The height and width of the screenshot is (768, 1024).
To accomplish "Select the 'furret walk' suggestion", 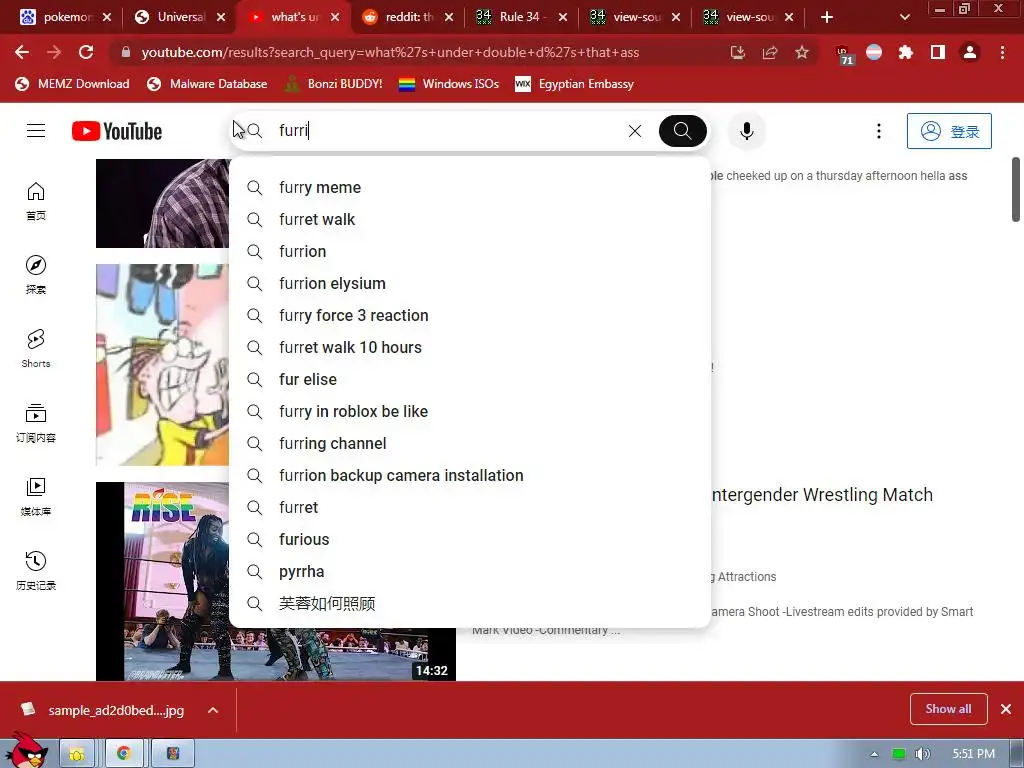I will click(470, 219).
